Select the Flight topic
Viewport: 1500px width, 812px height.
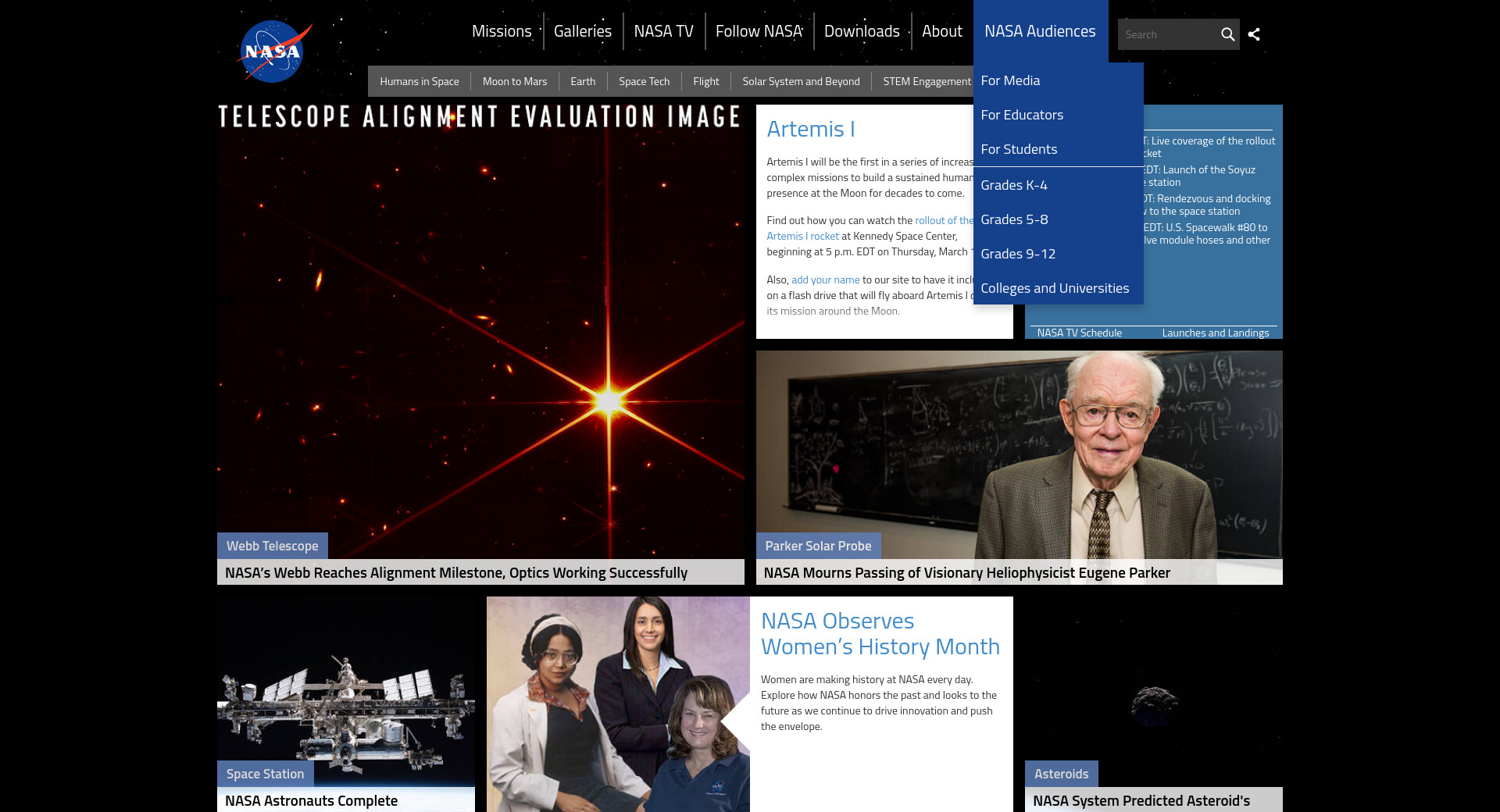706,81
